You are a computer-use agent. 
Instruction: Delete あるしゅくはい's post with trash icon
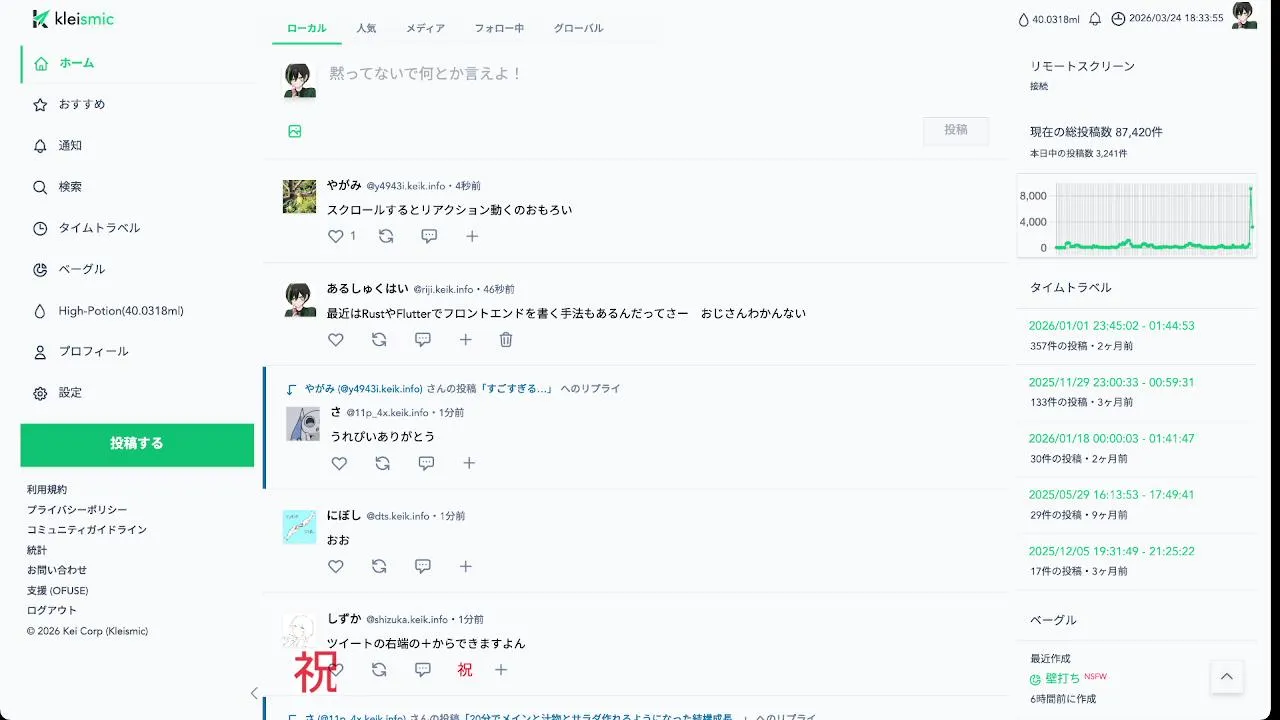click(x=506, y=340)
